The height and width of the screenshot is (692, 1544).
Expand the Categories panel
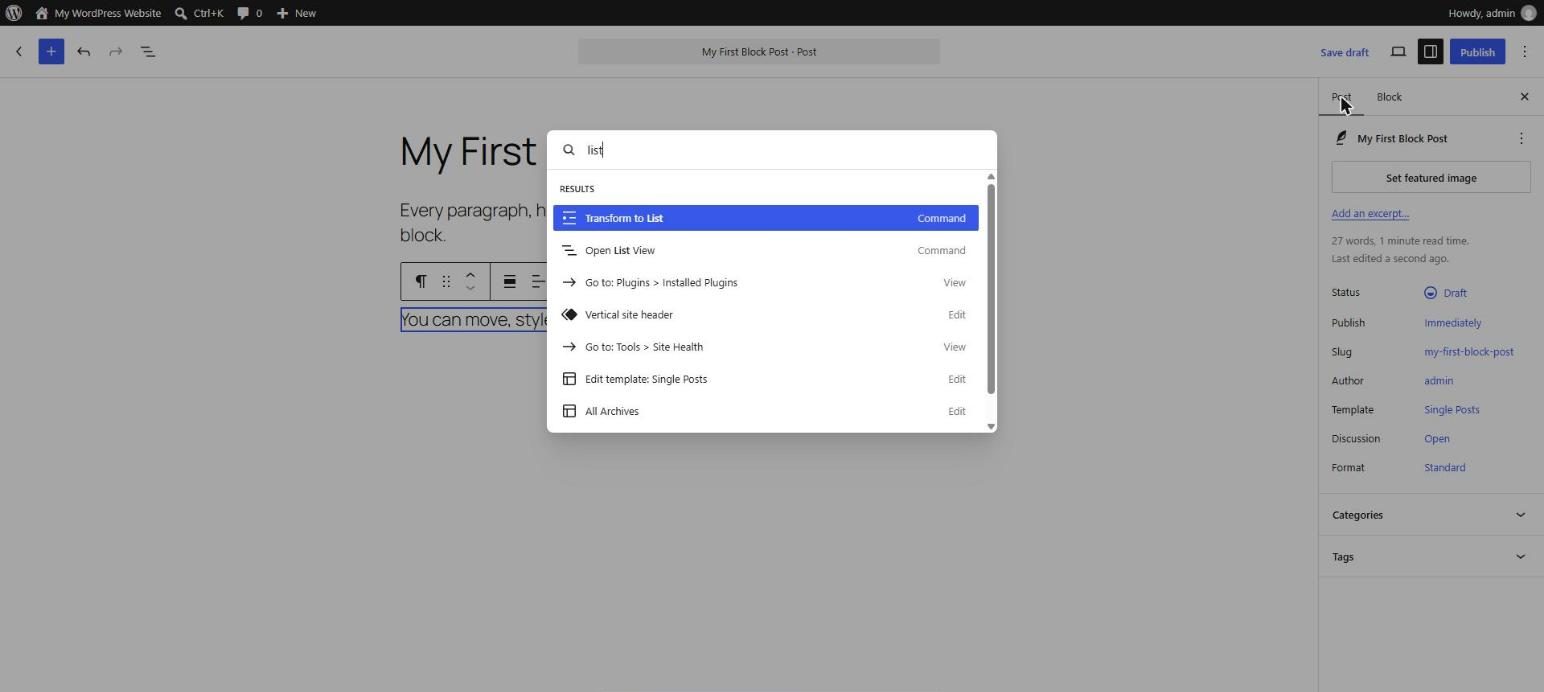click(x=1430, y=515)
